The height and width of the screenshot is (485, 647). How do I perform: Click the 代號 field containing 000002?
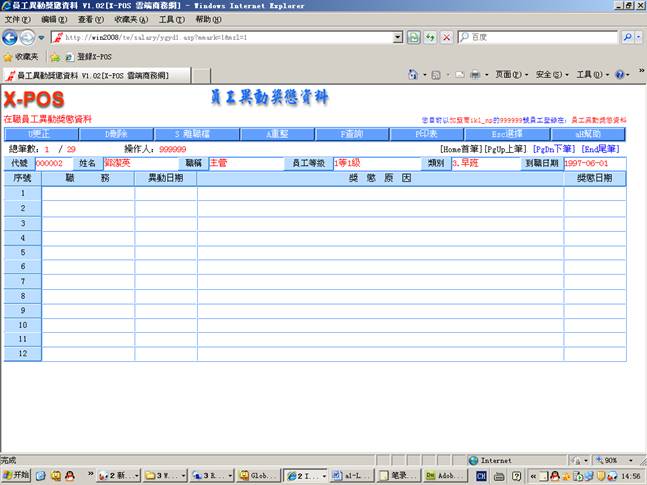54,163
